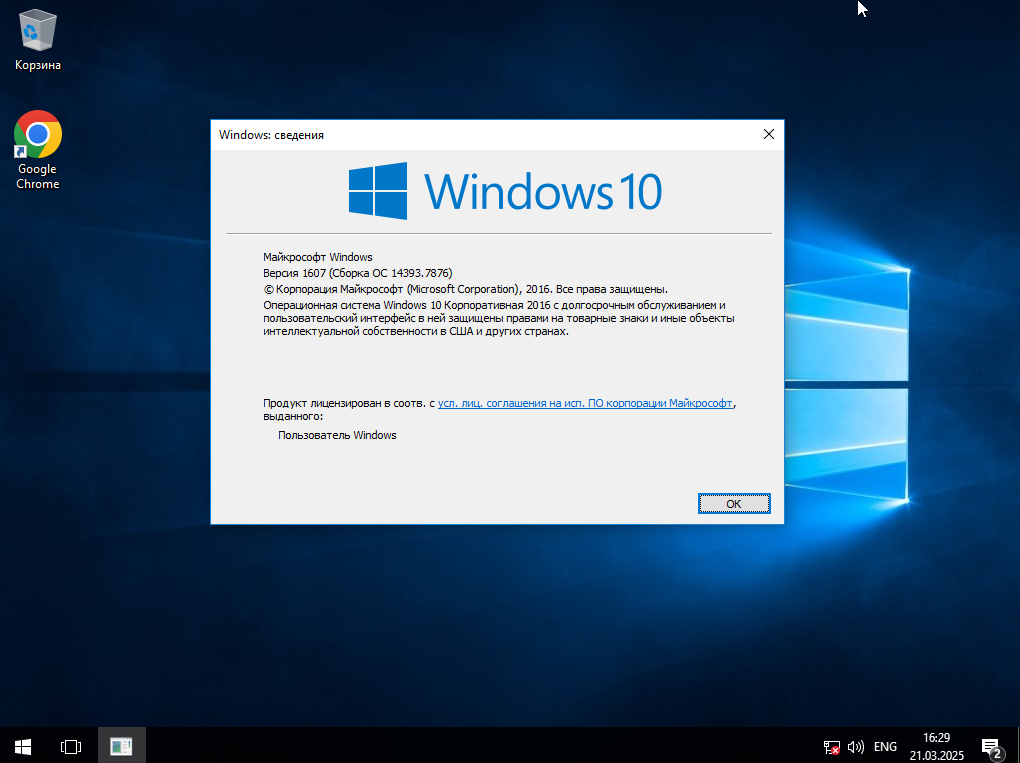Click the "Майкрософт Windows" heading text
1020x763 pixels.
317,257
